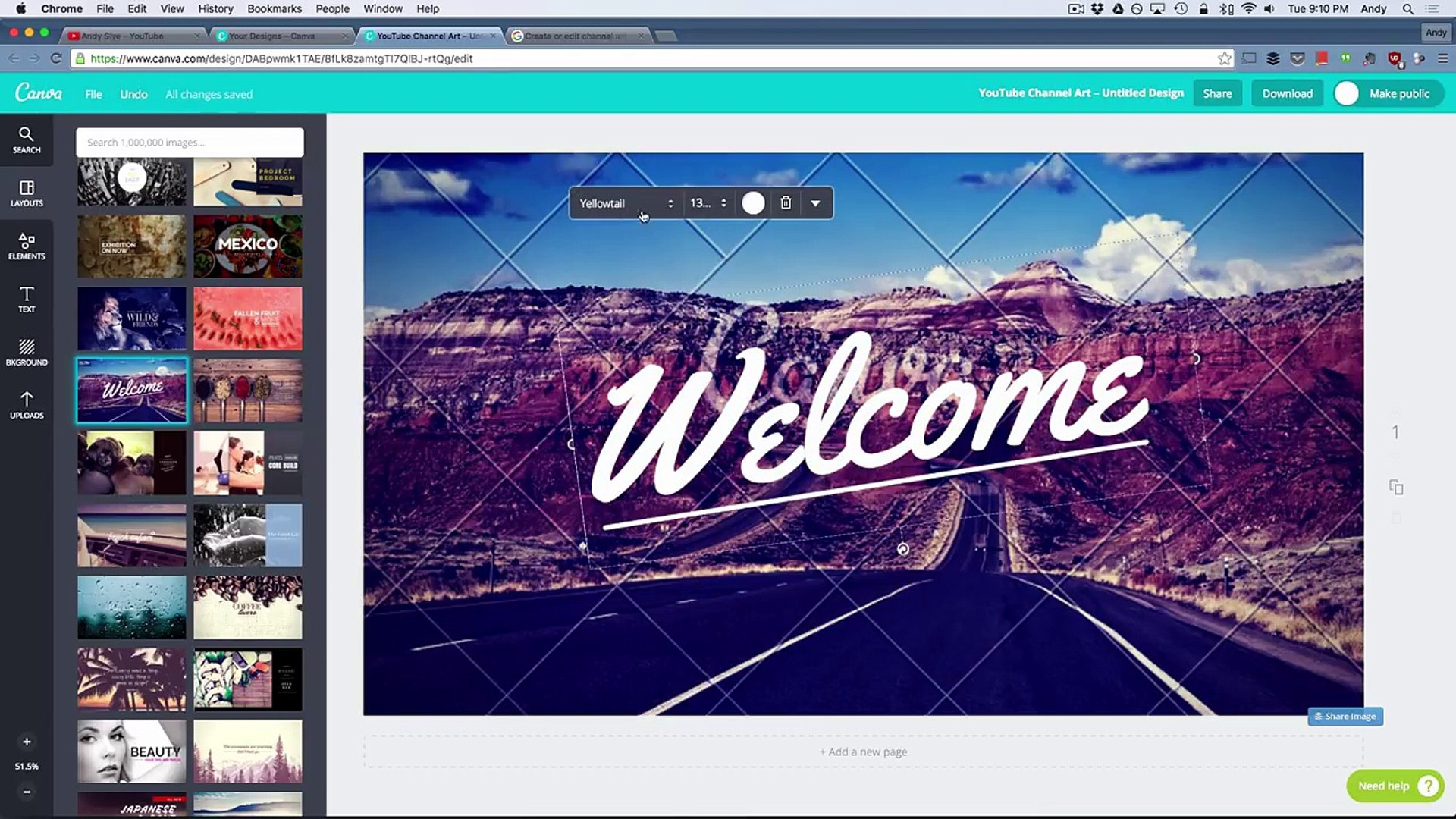The height and width of the screenshot is (819, 1456).
Task: Delete selected text with trash icon
Action: (x=786, y=203)
